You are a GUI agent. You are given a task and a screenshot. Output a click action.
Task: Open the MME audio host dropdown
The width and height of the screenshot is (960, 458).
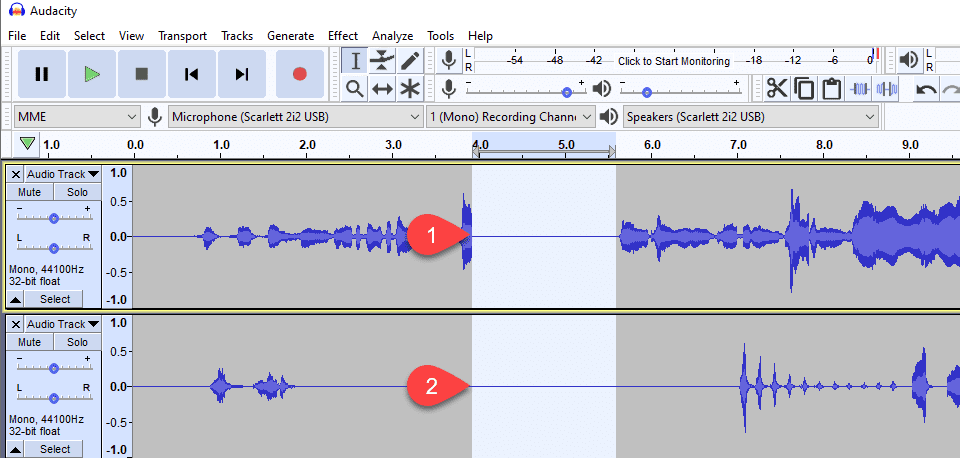click(x=77, y=116)
